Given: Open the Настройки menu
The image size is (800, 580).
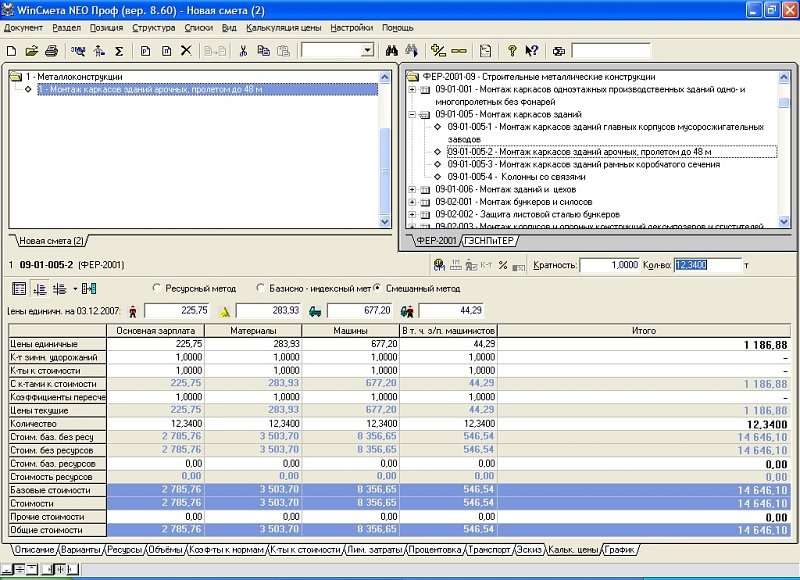Looking at the screenshot, I should [352, 28].
